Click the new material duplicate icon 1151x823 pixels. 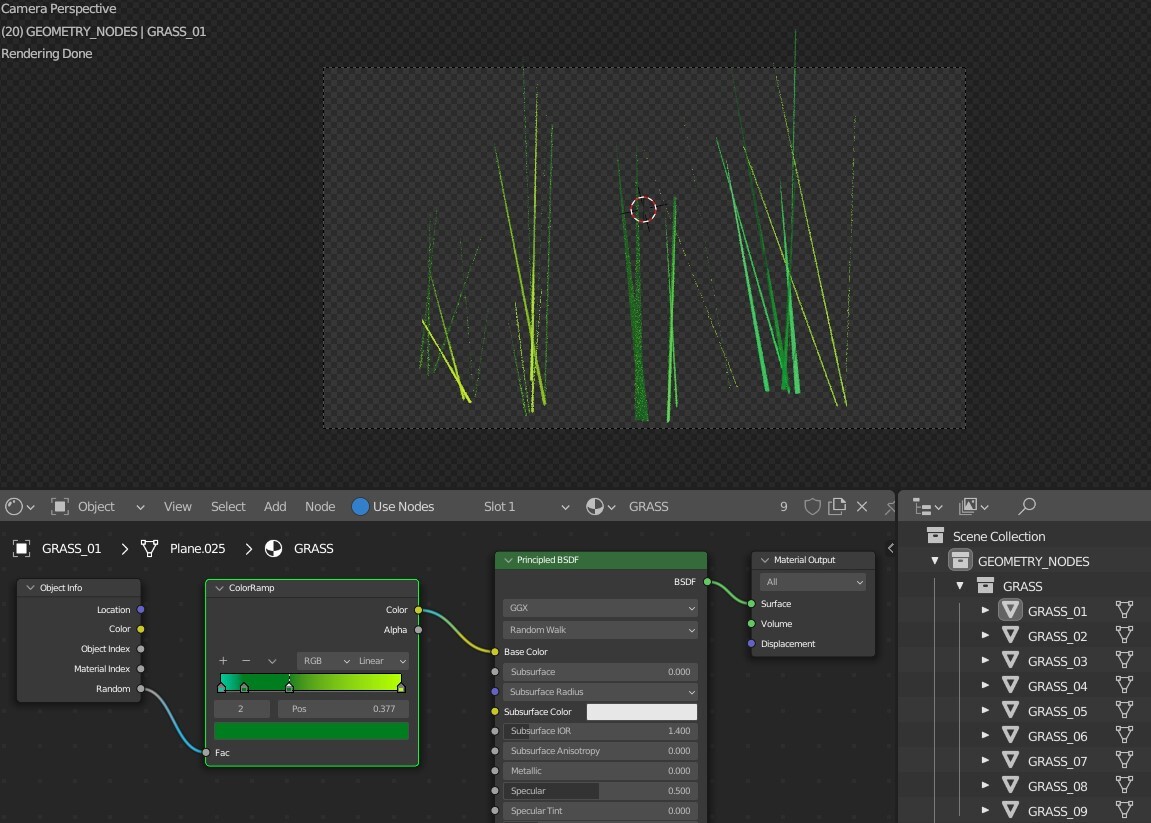pos(837,507)
